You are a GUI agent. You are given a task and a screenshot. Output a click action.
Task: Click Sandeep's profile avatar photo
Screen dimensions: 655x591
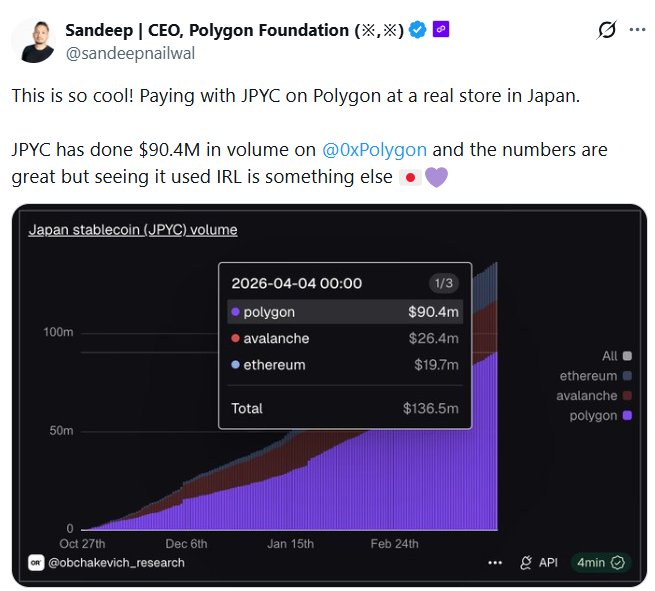point(35,39)
